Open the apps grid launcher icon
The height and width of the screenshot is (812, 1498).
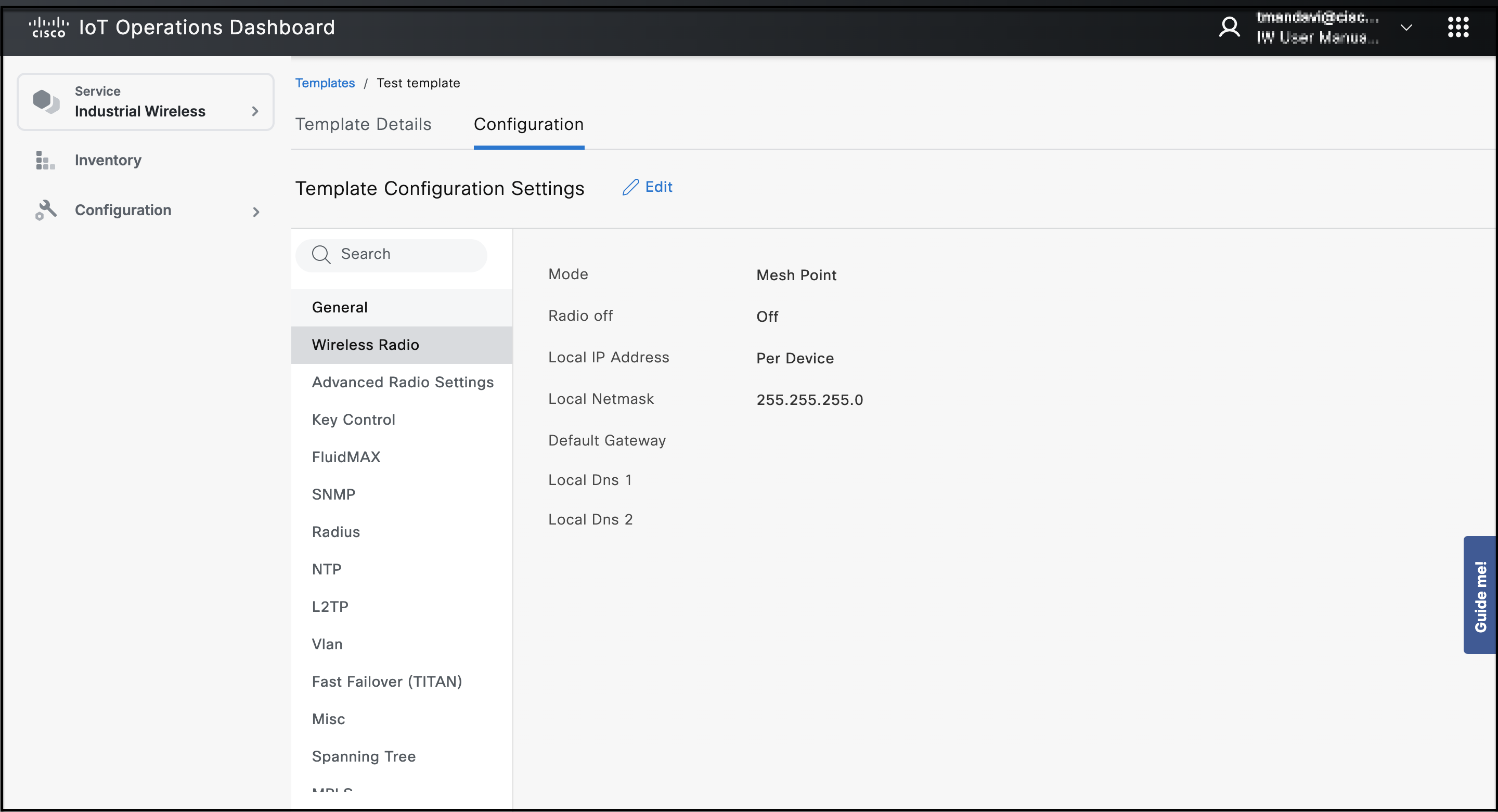click(1458, 28)
